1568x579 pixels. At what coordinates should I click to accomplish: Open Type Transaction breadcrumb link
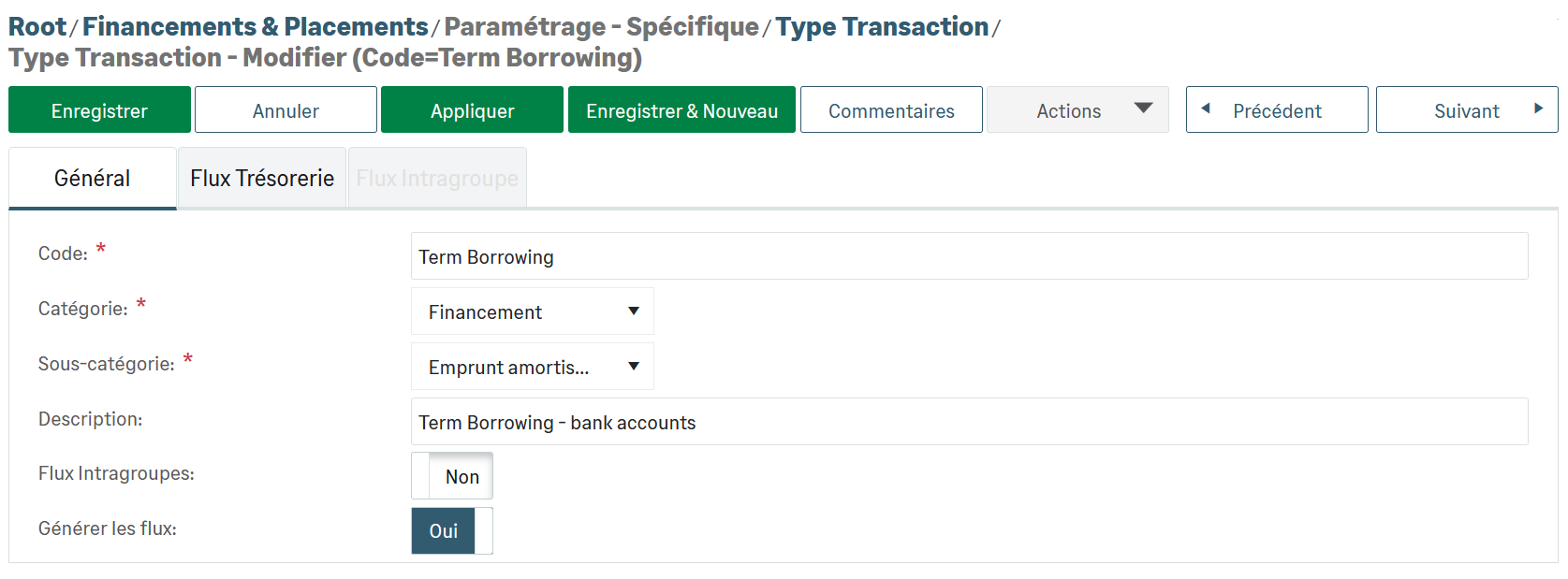coord(882,27)
